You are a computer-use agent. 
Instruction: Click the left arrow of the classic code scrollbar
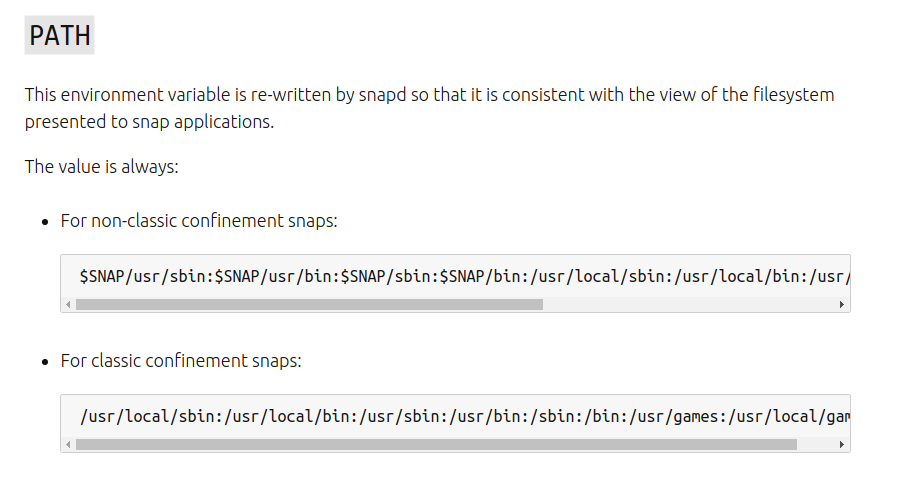68,444
